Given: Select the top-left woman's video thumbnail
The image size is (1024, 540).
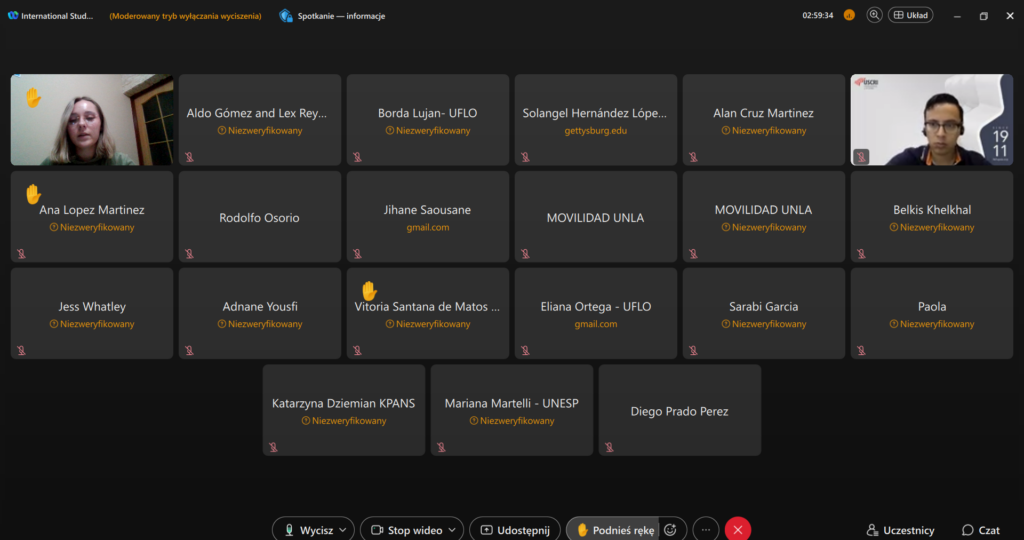Looking at the screenshot, I should pyautogui.click(x=92, y=120).
